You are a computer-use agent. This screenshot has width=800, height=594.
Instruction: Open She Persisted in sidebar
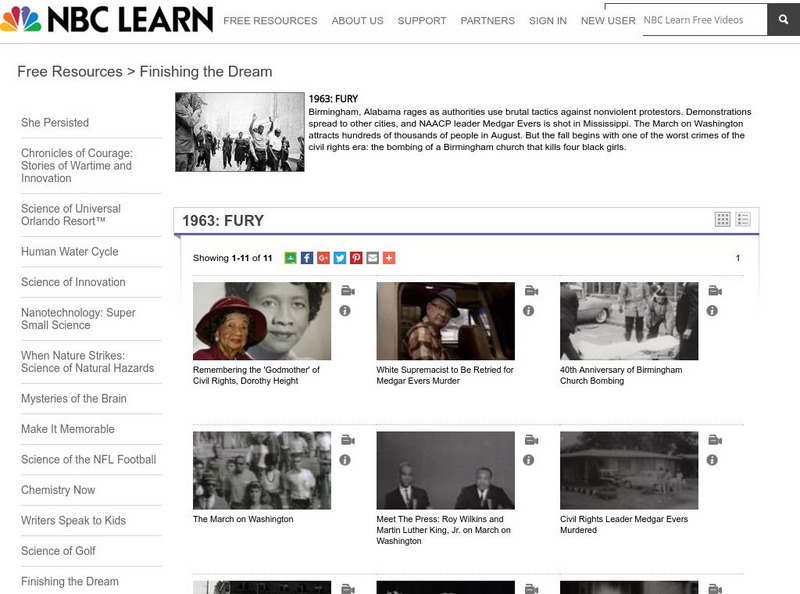point(55,122)
